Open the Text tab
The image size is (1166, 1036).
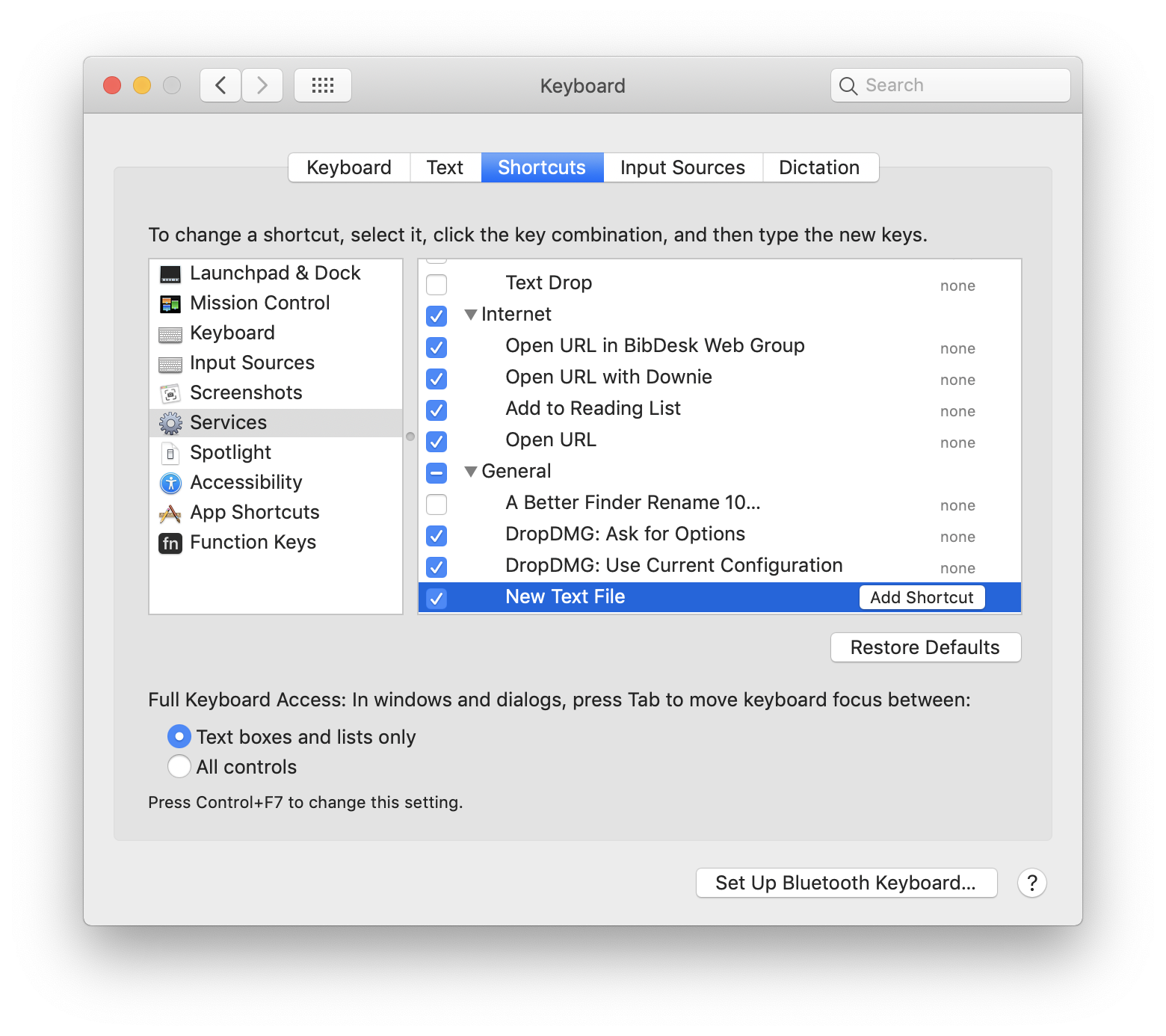445,167
